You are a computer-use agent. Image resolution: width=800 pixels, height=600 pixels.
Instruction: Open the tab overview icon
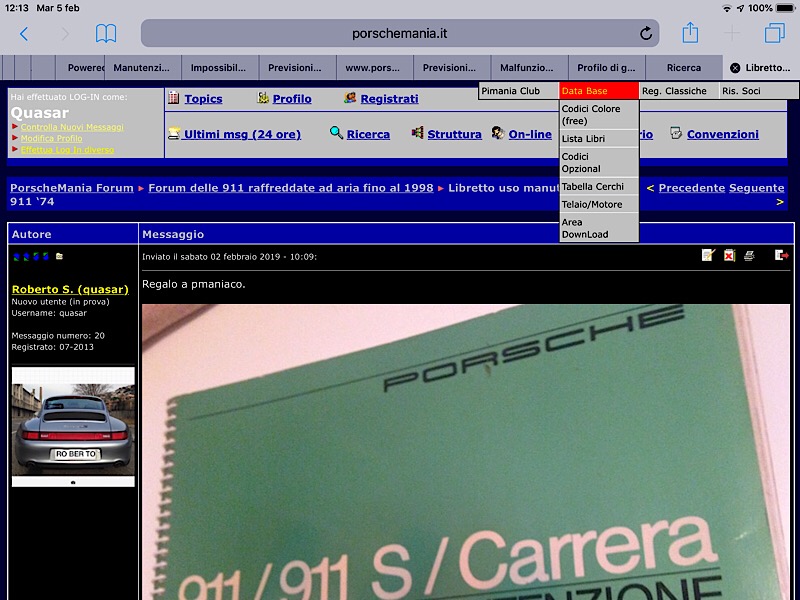point(774,34)
